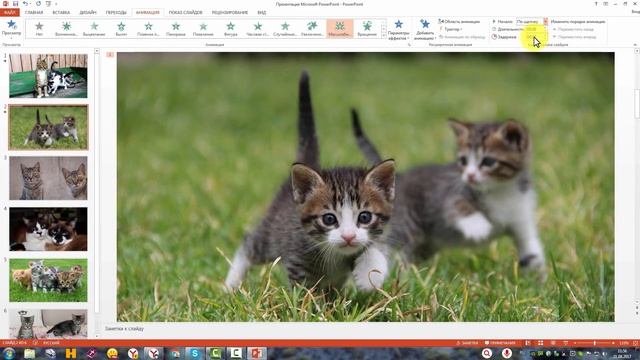The width and height of the screenshot is (640, 360).
Task: Apply the Возникновение animation effect
Action: (66, 29)
